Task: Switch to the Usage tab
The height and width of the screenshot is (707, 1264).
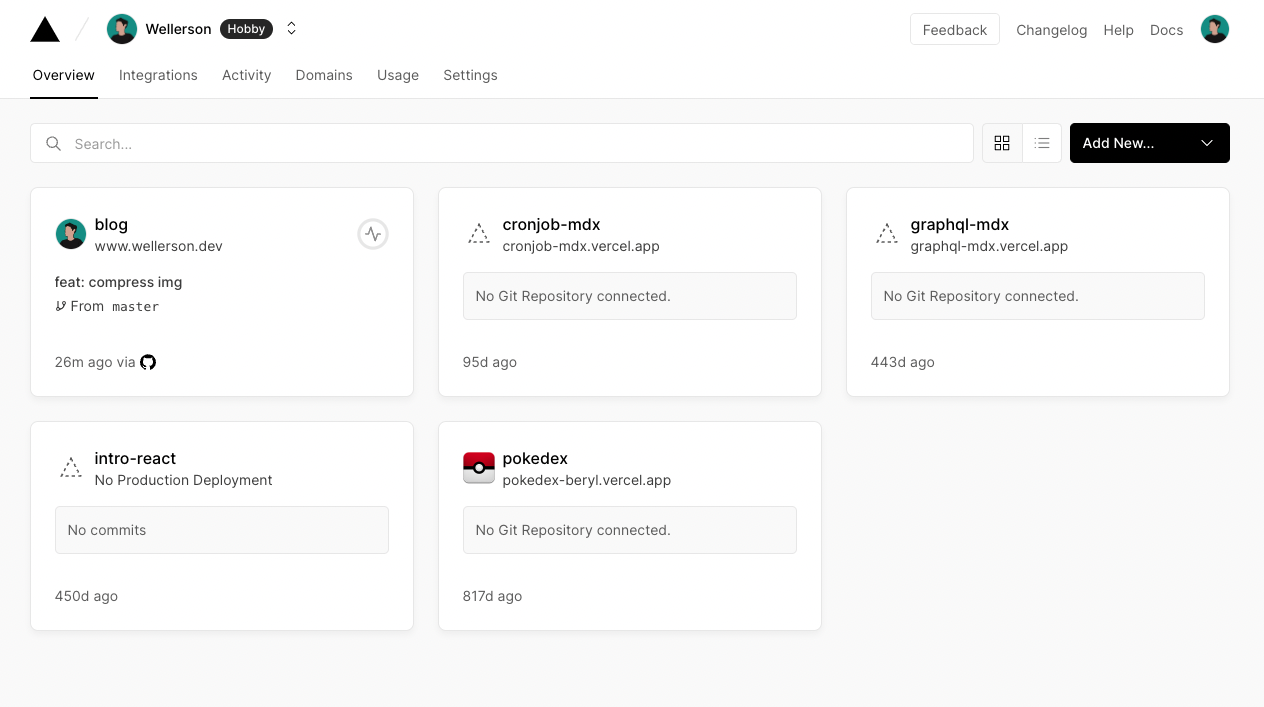Action: 398,75
